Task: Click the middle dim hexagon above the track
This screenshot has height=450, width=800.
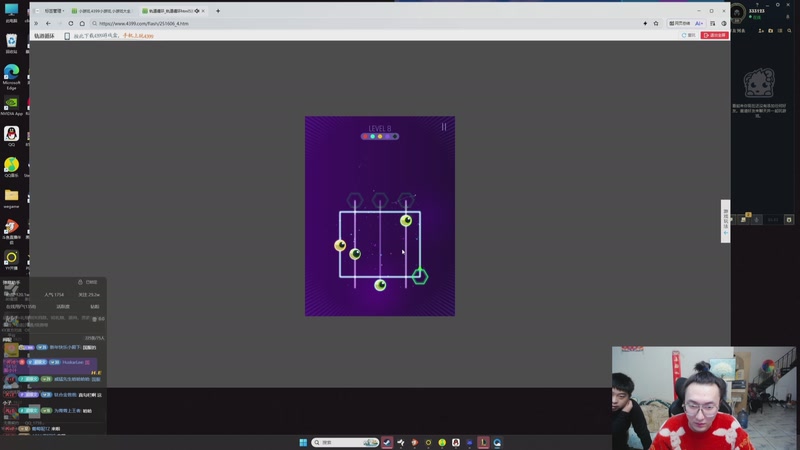Action: point(380,200)
